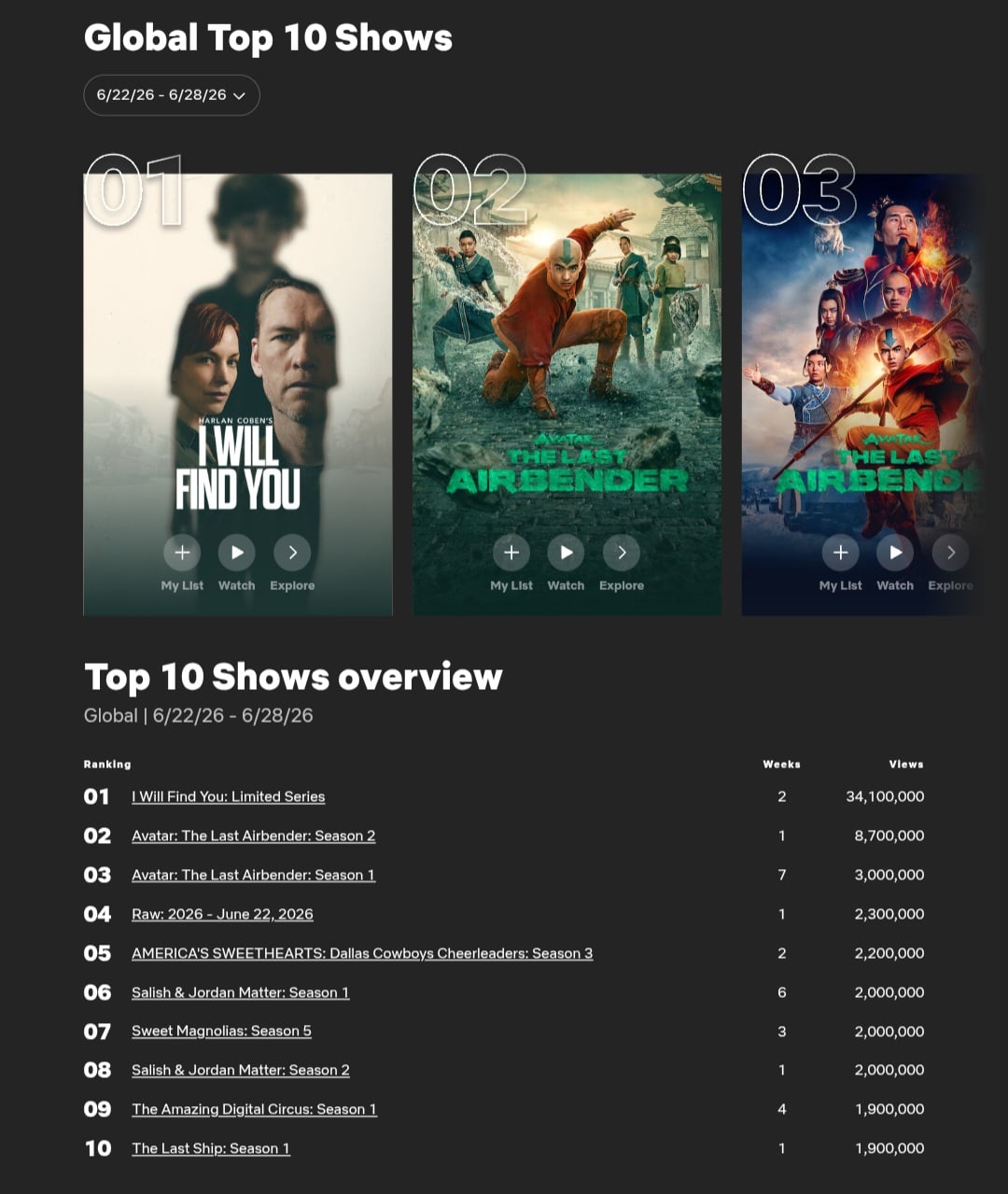Explore rank 02 Avatar poster via arrow icon
This screenshot has height=1194, width=1008.
pos(622,553)
